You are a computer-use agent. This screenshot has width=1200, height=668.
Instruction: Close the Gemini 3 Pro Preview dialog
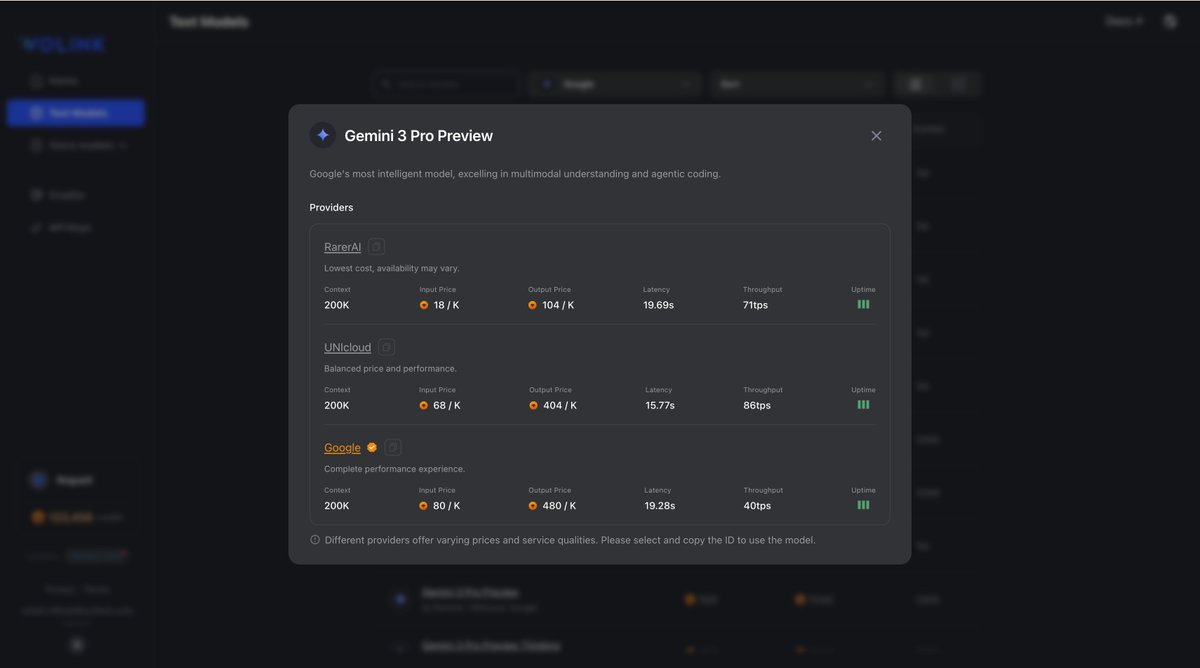876,136
